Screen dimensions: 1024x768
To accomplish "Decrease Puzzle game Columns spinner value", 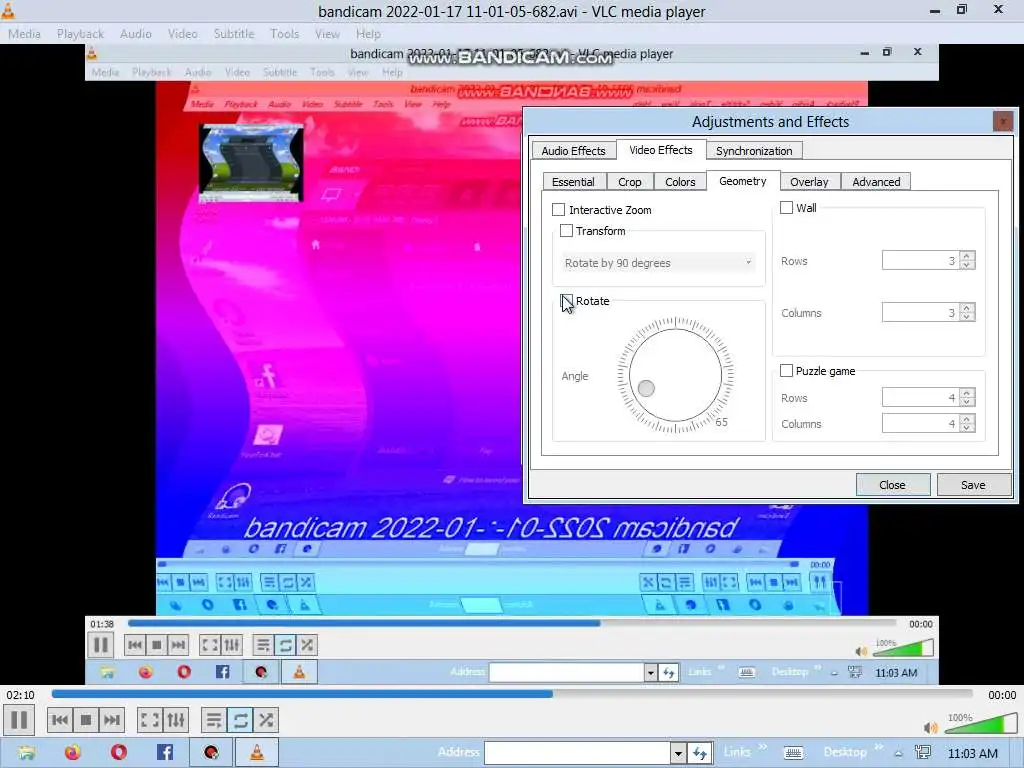I will pyautogui.click(x=967, y=428).
